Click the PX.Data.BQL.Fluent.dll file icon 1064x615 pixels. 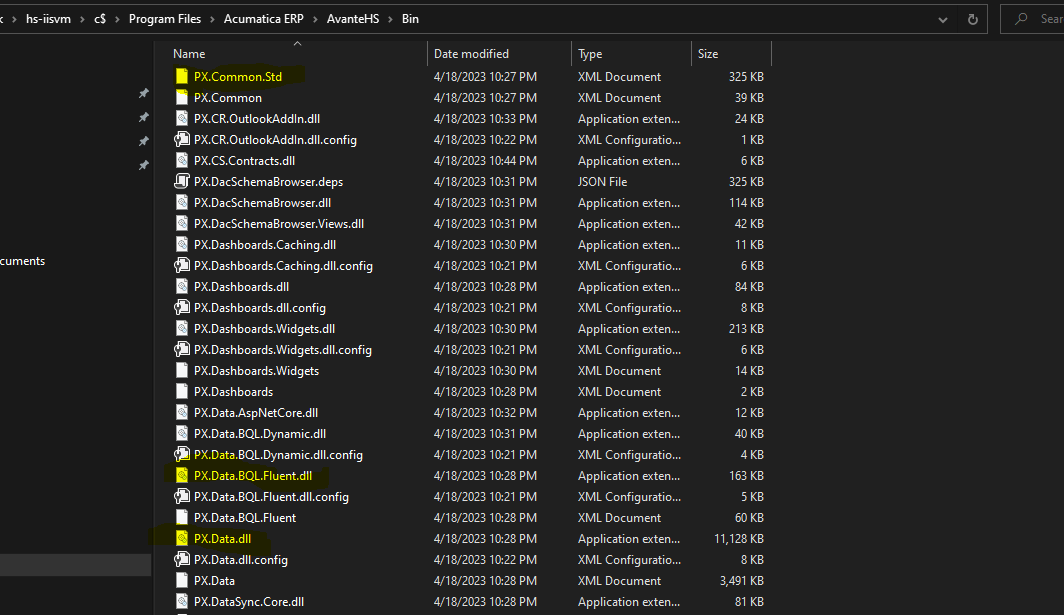181,476
